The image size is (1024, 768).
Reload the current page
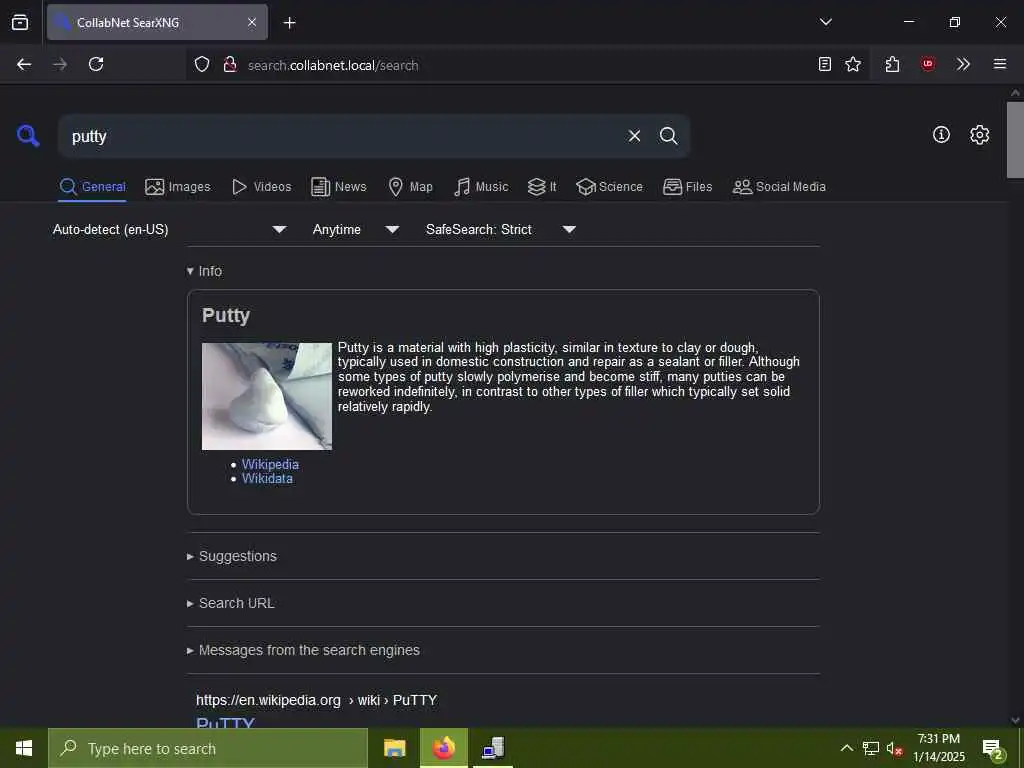tap(96, 64)
